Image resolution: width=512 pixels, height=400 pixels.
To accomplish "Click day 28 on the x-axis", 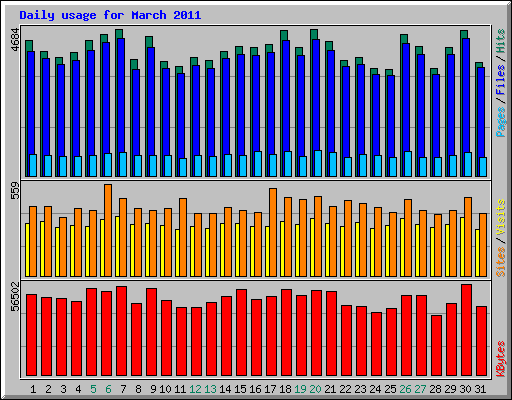I will click(435, 389).
